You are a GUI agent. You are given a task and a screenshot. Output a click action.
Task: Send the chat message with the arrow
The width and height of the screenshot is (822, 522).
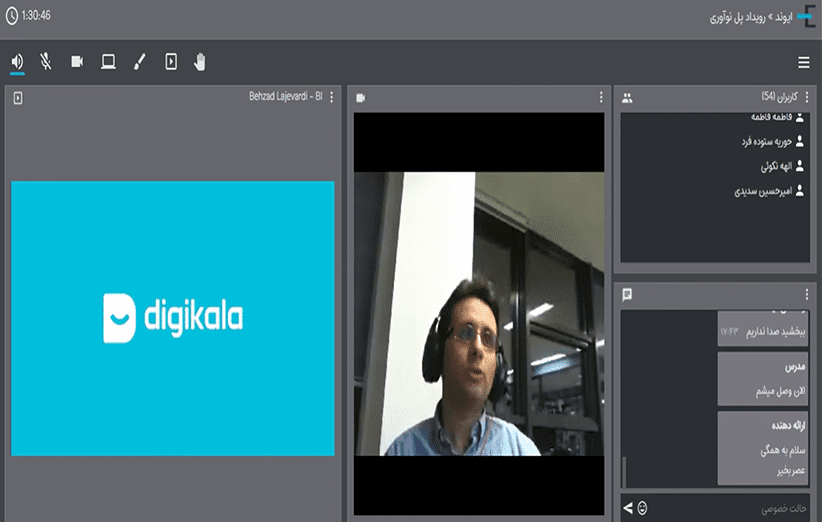(x=628, y=508)
